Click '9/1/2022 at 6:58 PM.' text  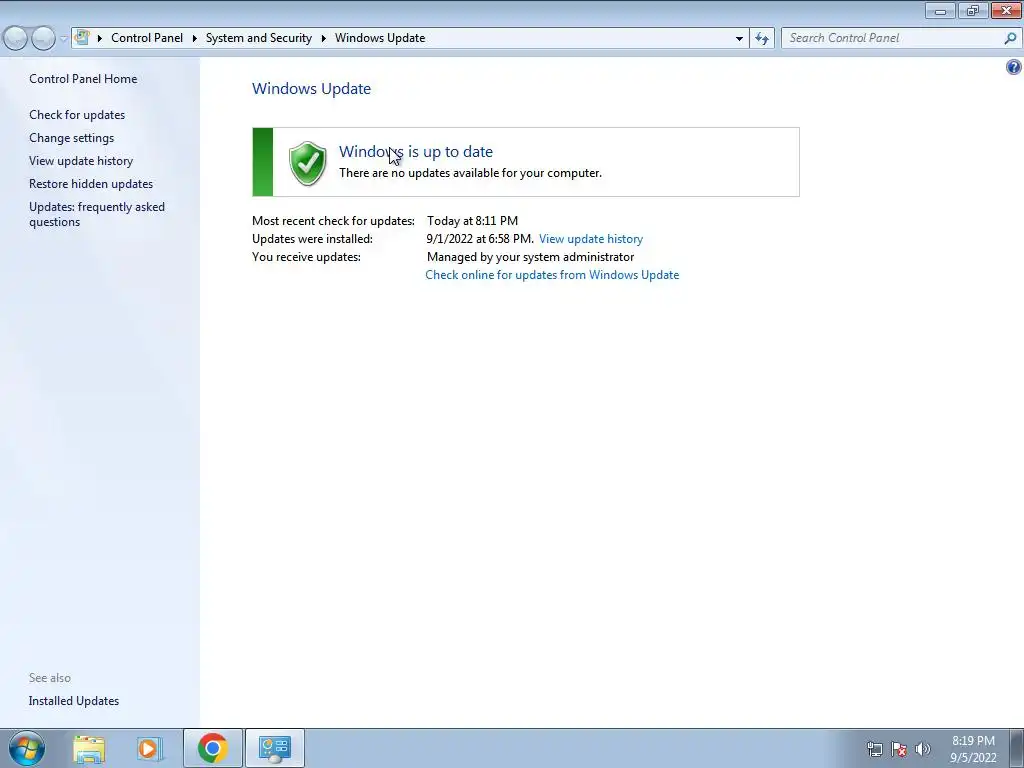[x=479, y=238]
